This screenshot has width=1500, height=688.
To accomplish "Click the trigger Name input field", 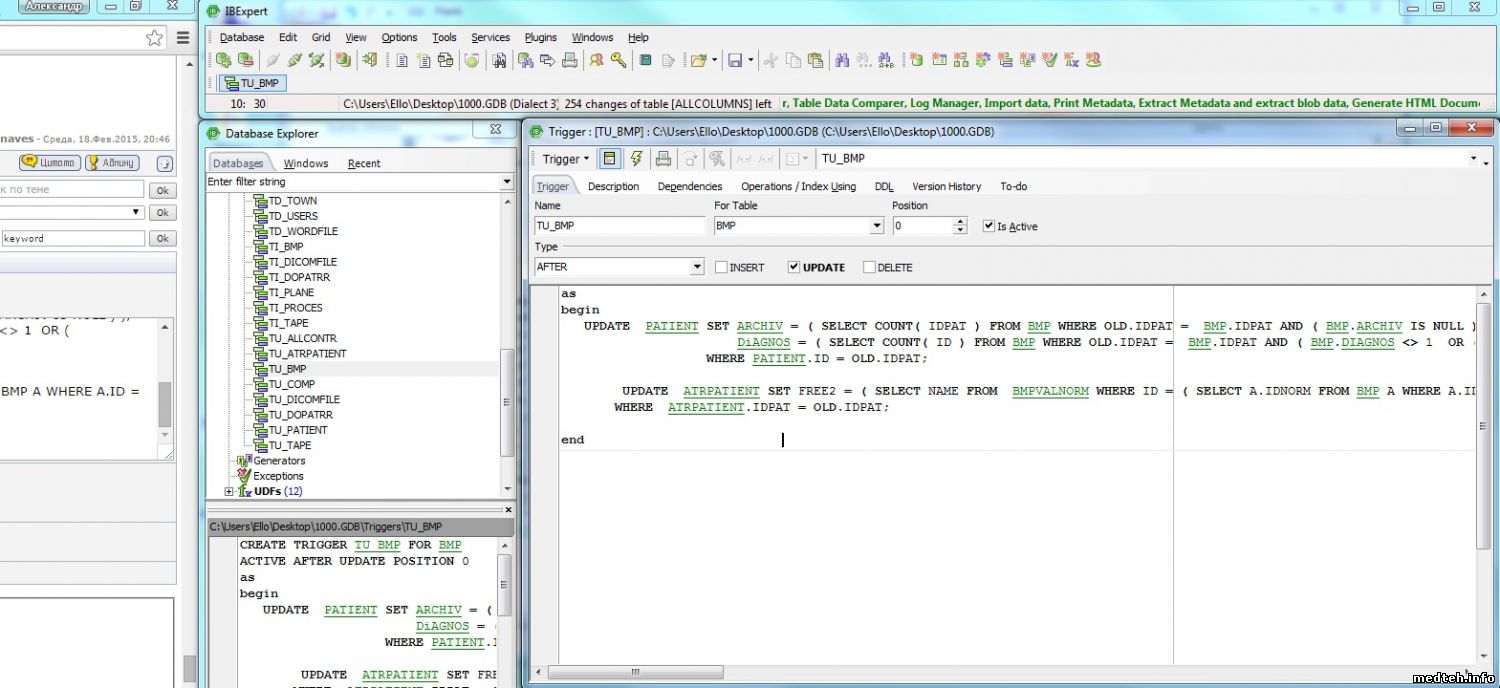I will [x=619, y=227].
